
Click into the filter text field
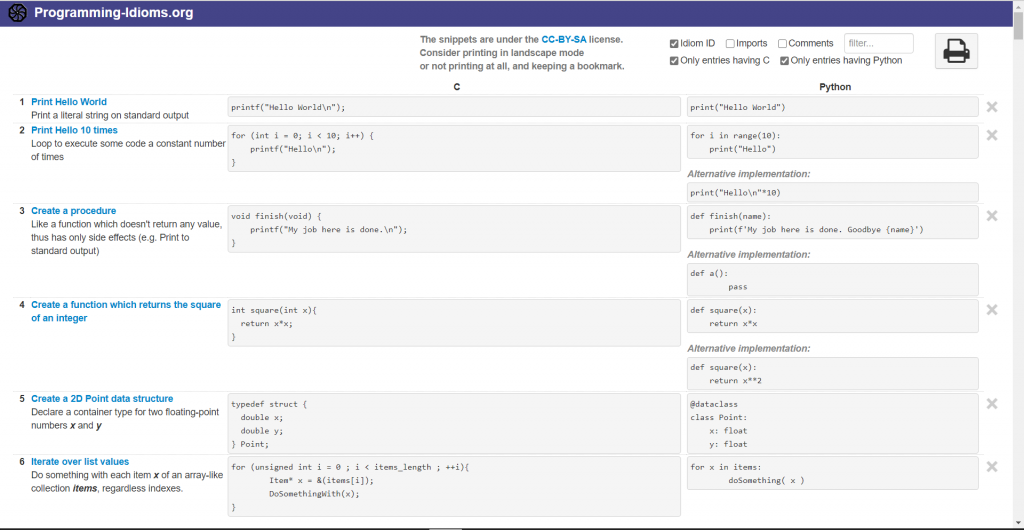pyautogui.click(x=878, y=44)
